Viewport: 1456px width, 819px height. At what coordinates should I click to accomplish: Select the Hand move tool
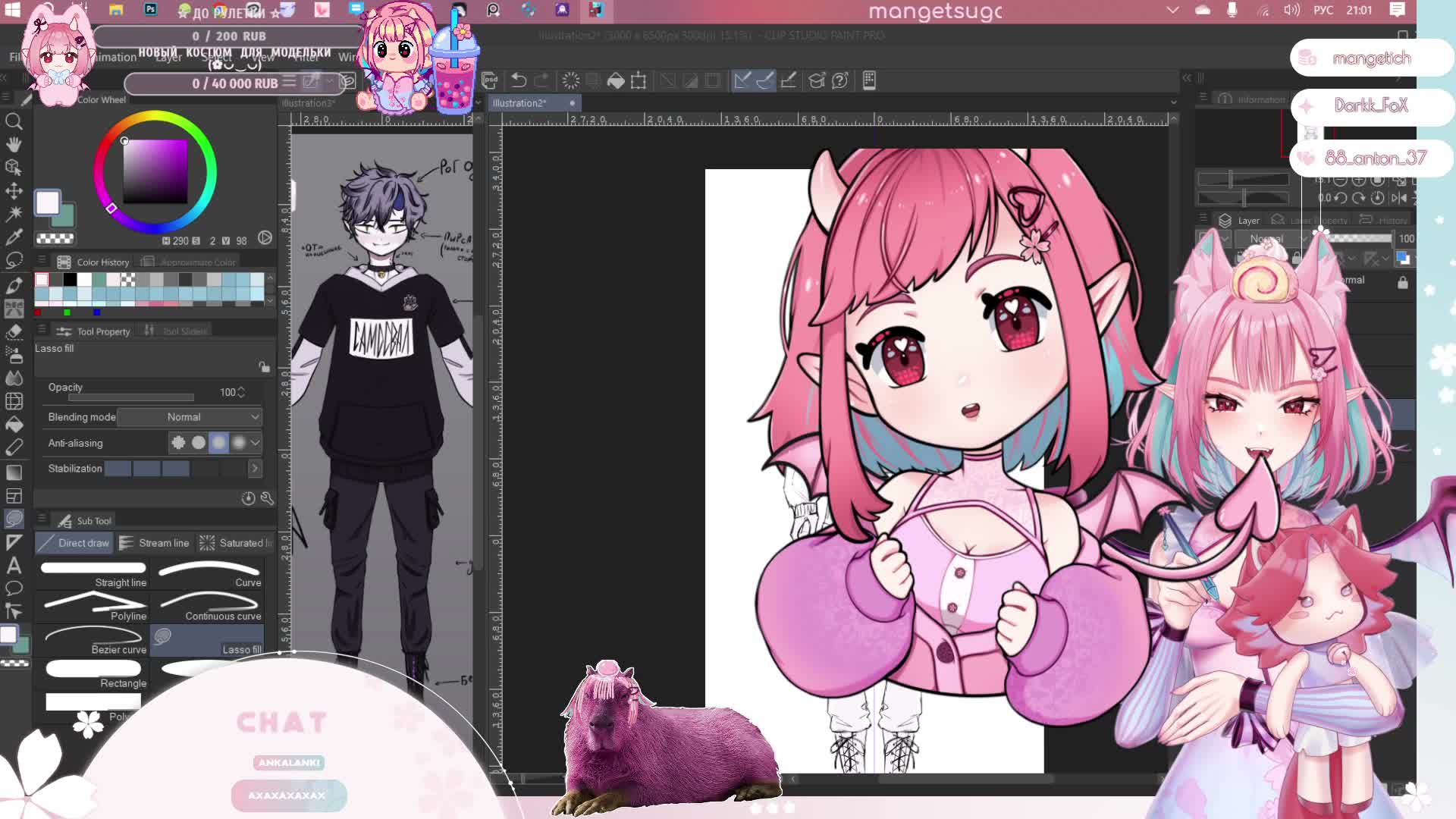14,144
